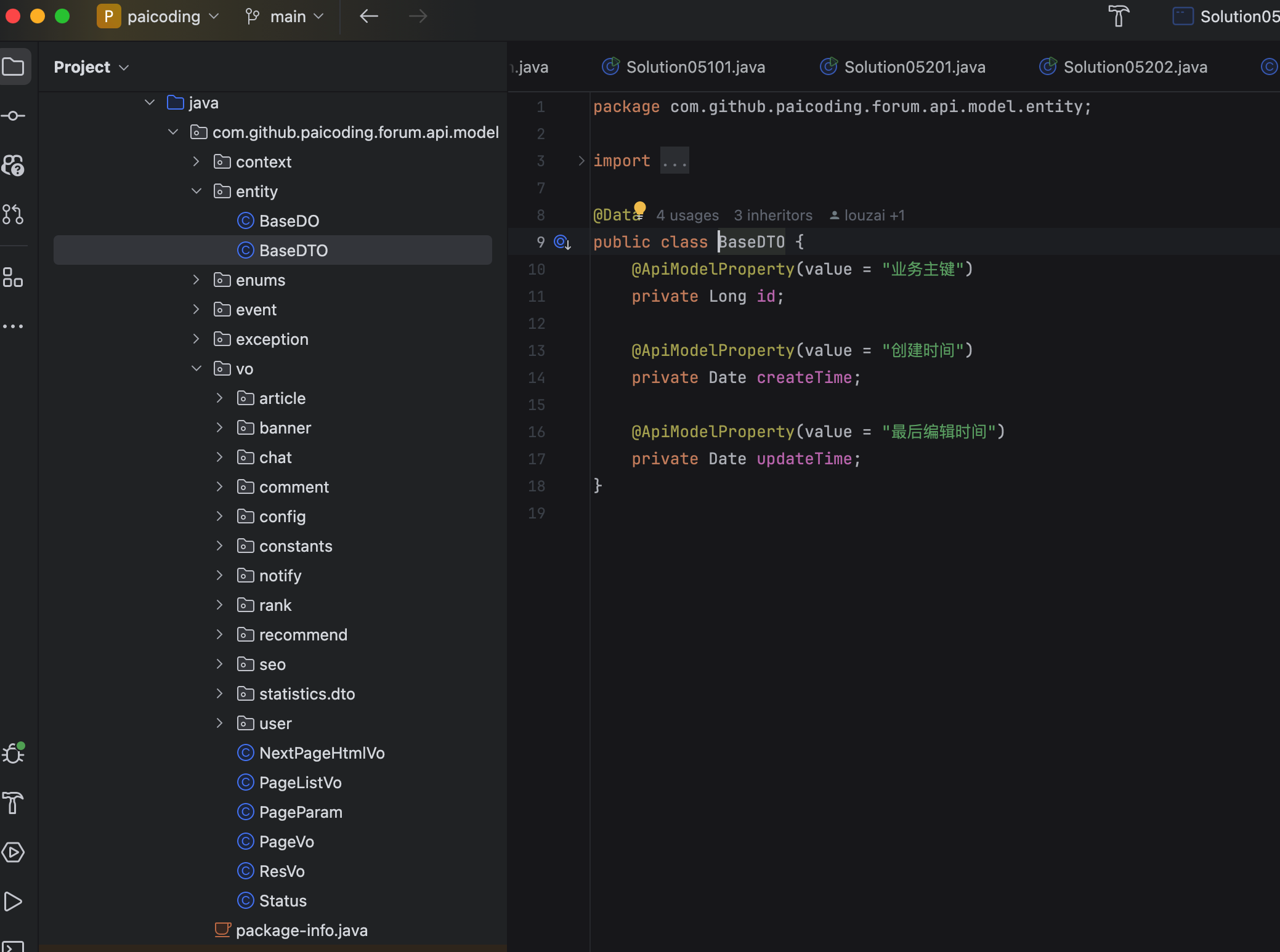Navigate back with the left arrow
The width and height of the screenshot is (1280, 952).
[x=368, y=16]
